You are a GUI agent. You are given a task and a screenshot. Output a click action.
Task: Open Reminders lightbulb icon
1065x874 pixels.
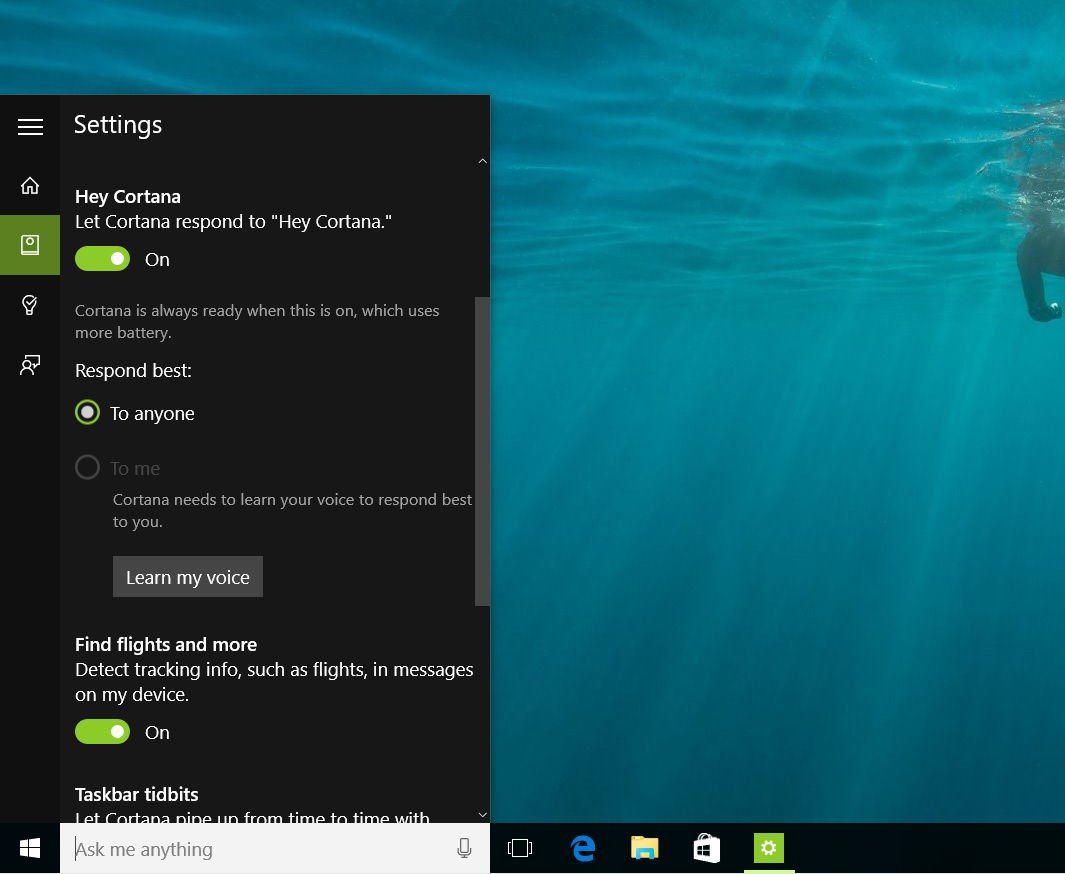point(30,305)
